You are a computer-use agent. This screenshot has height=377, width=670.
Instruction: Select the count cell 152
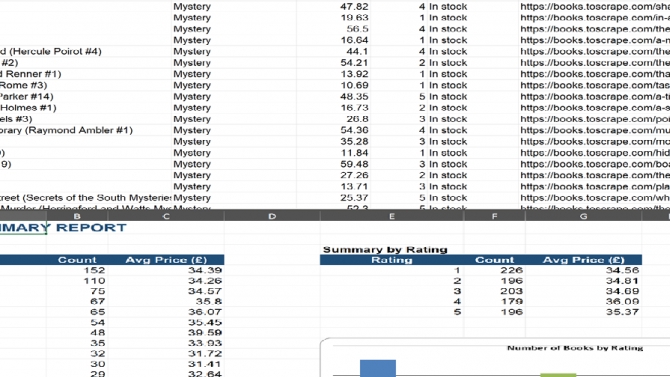click(77, 270)
